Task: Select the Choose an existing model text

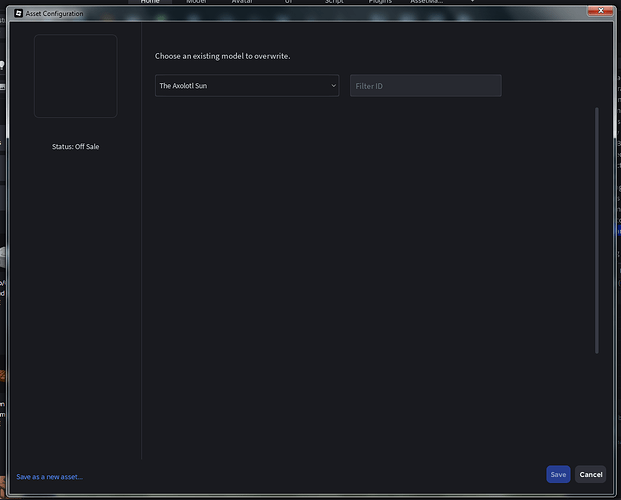Action: click(222, 56)
